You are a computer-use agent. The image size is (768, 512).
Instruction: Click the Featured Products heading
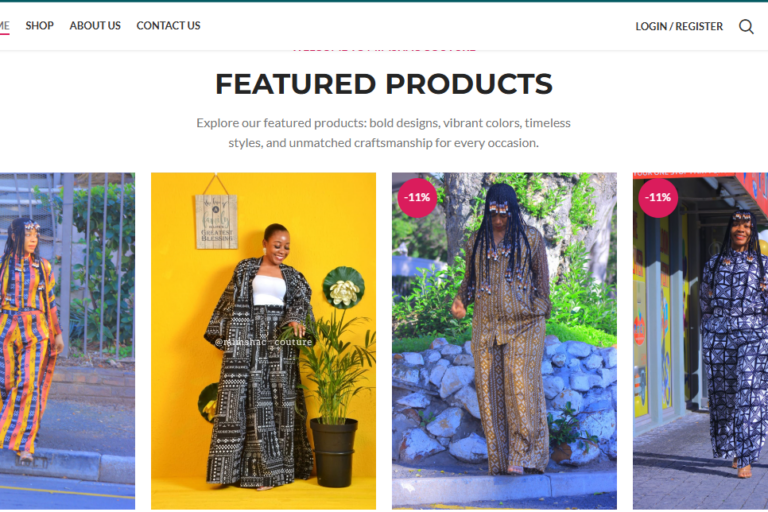point(384,84)
